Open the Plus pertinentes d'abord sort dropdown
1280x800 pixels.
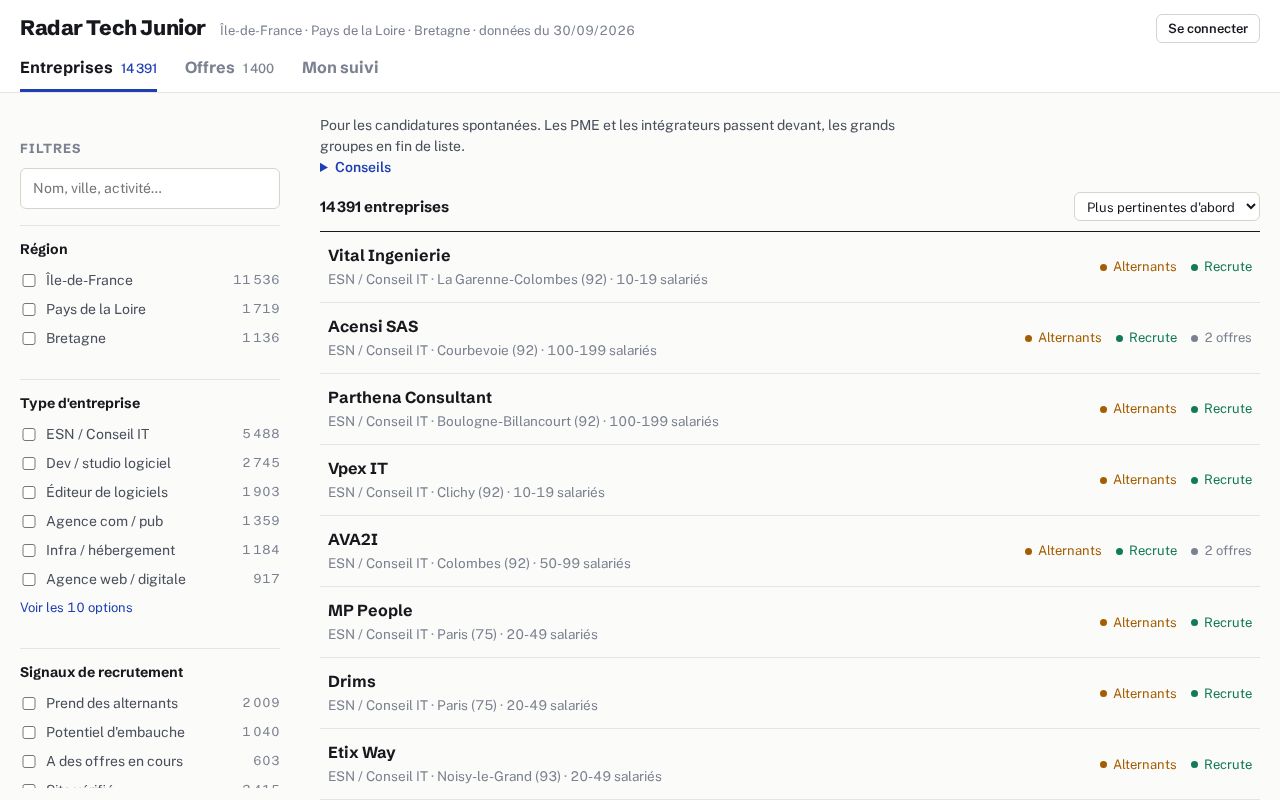click(1166, 207)
